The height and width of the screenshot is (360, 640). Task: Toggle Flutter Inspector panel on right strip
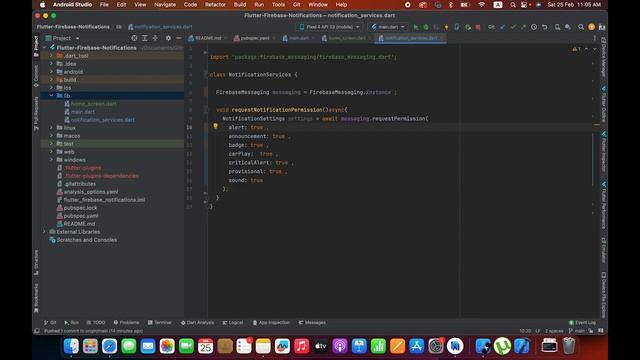603,152
